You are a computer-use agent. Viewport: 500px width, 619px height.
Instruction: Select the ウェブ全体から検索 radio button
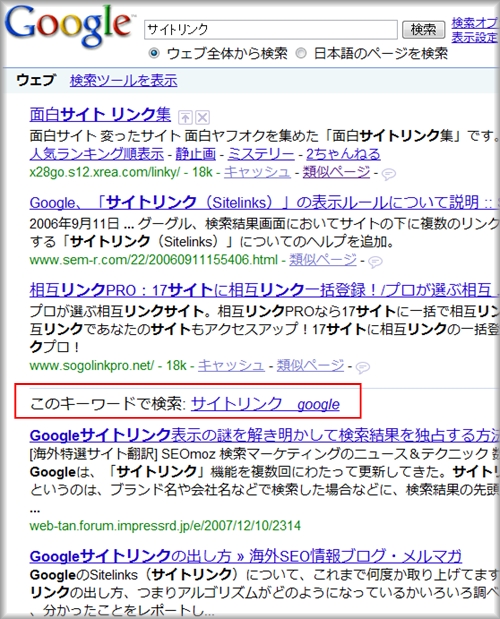click(154, 53)
